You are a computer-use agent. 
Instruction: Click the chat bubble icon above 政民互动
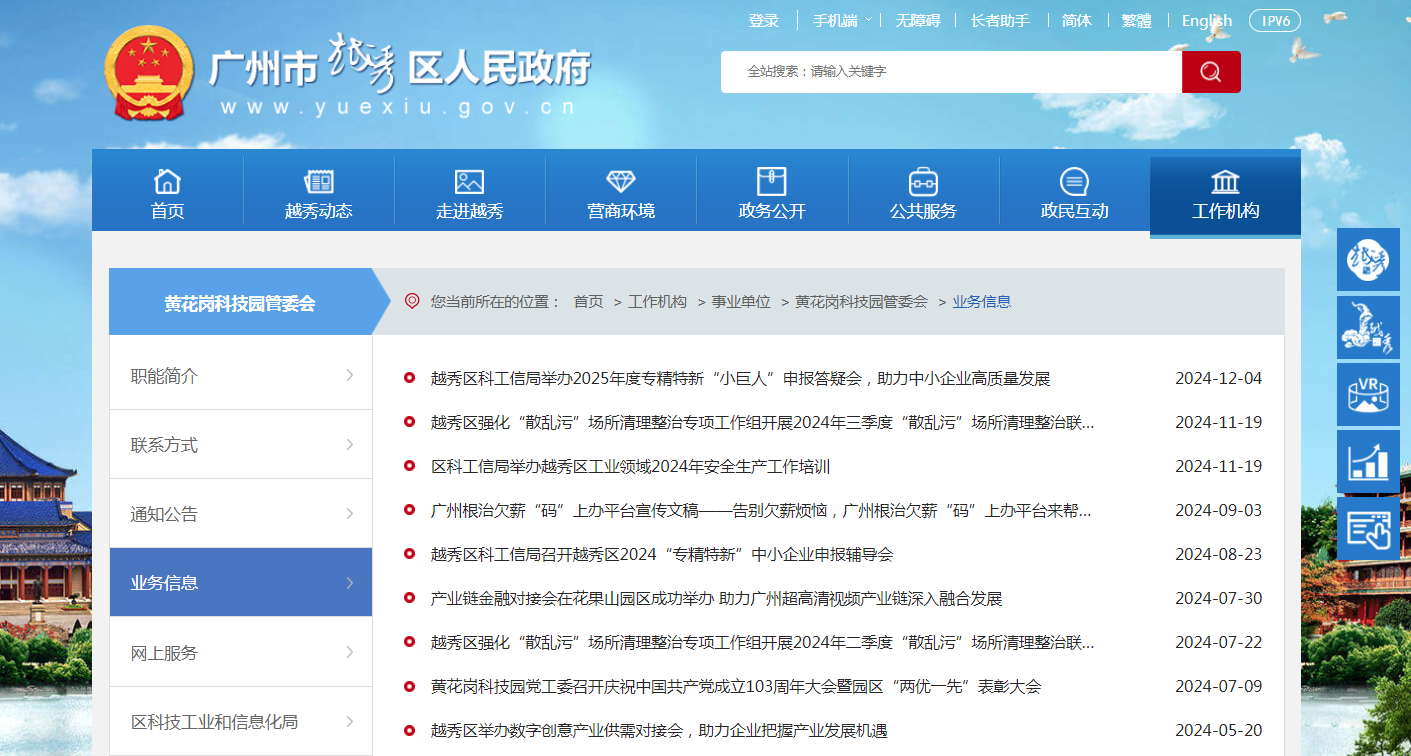(1074, 181)
